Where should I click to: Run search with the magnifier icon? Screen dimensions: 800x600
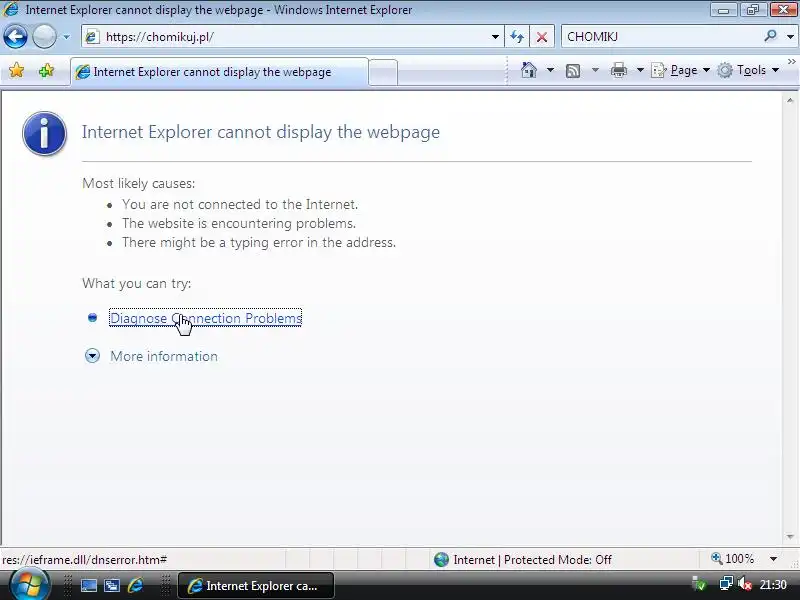[x=770, y=36]
